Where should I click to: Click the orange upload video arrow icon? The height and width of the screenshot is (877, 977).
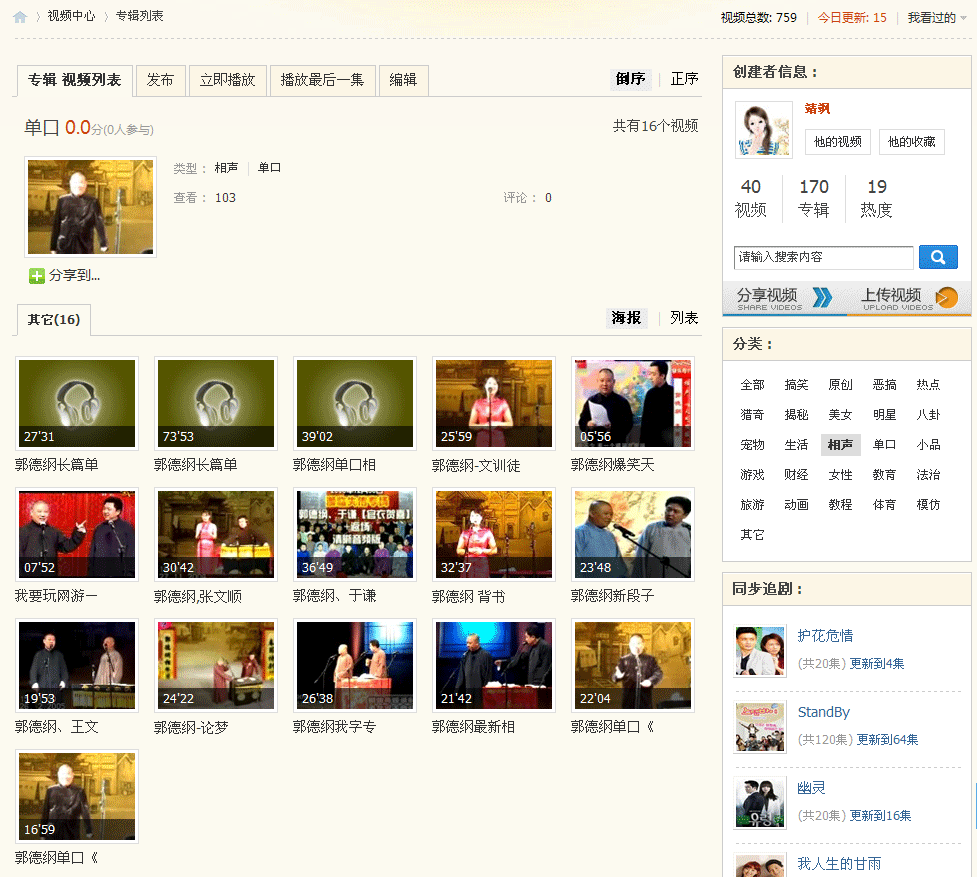tap(946, 298)
